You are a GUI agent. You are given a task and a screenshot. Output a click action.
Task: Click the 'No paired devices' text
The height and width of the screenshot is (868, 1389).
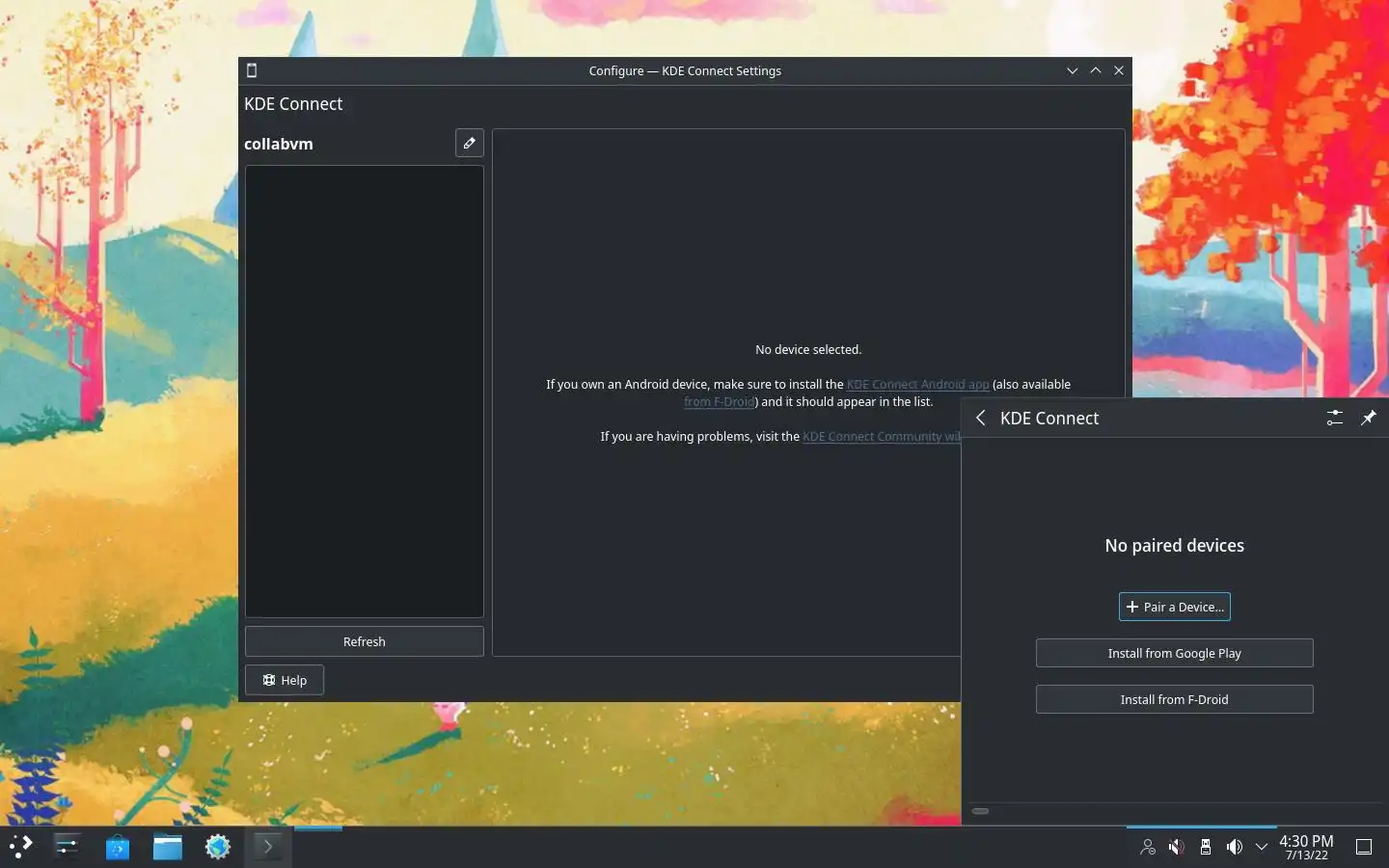click(x=1174, y=546)
